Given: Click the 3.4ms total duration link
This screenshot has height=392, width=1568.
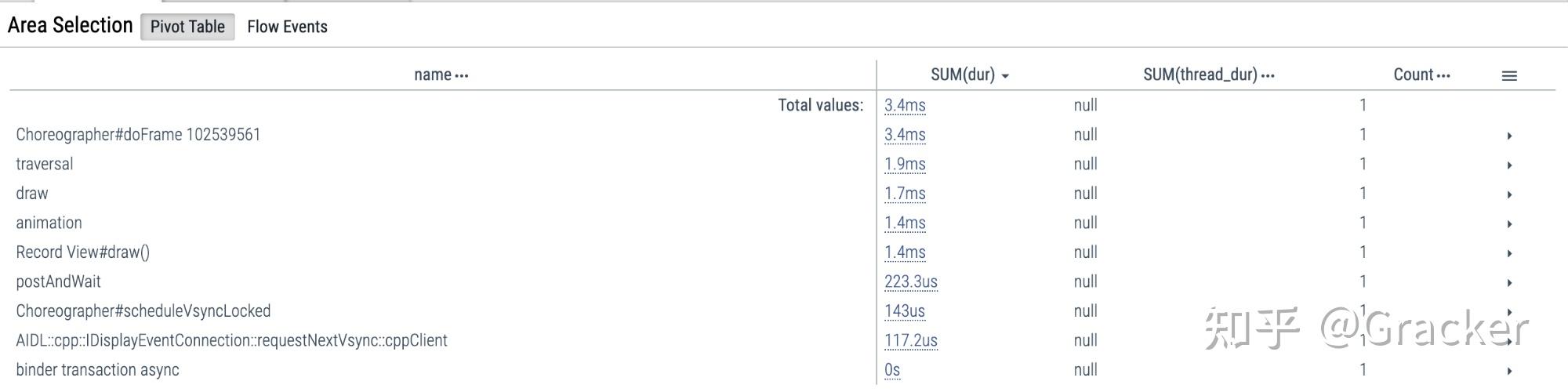Looking at the screenshot, I should click(905, 105).
